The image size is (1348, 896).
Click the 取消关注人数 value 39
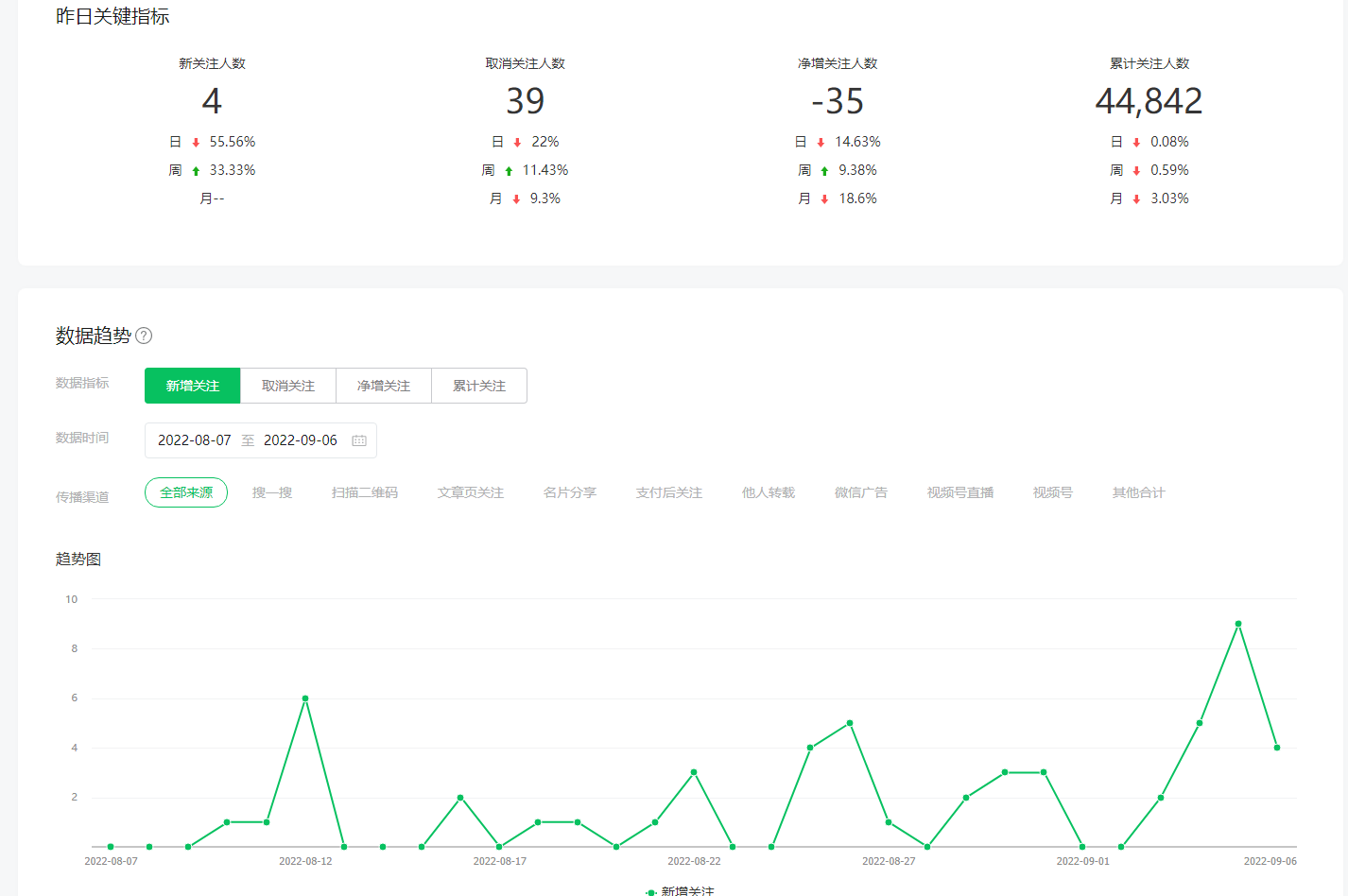[526, 101]
